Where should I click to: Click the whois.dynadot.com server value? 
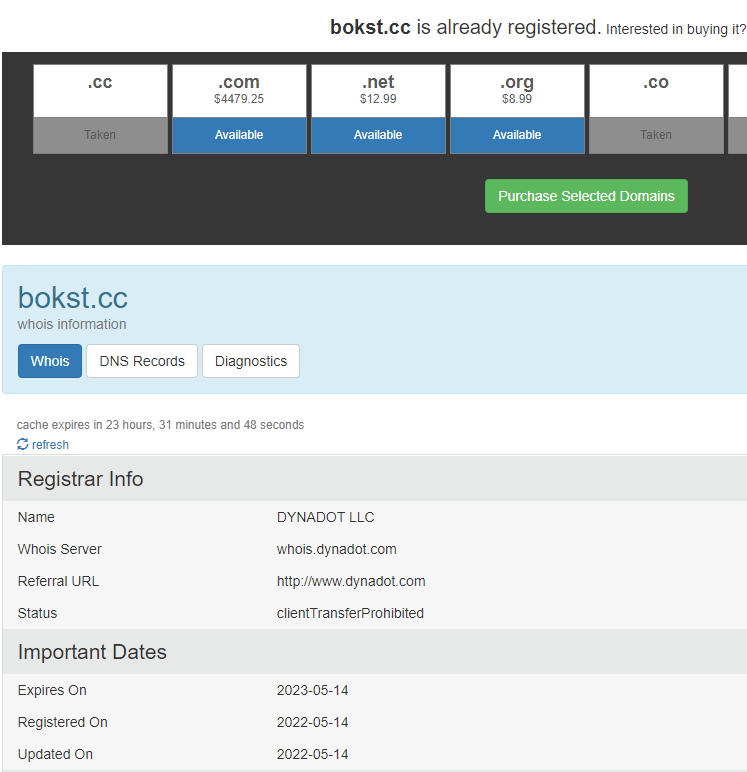tap(337, 549)
